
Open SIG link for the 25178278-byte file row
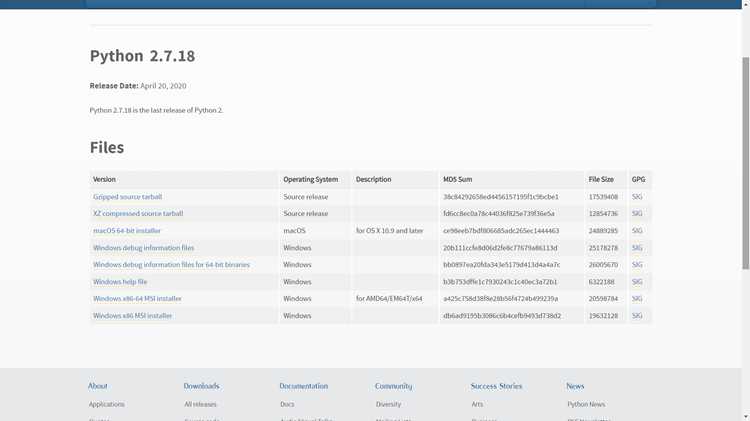(x=637, y=248)
